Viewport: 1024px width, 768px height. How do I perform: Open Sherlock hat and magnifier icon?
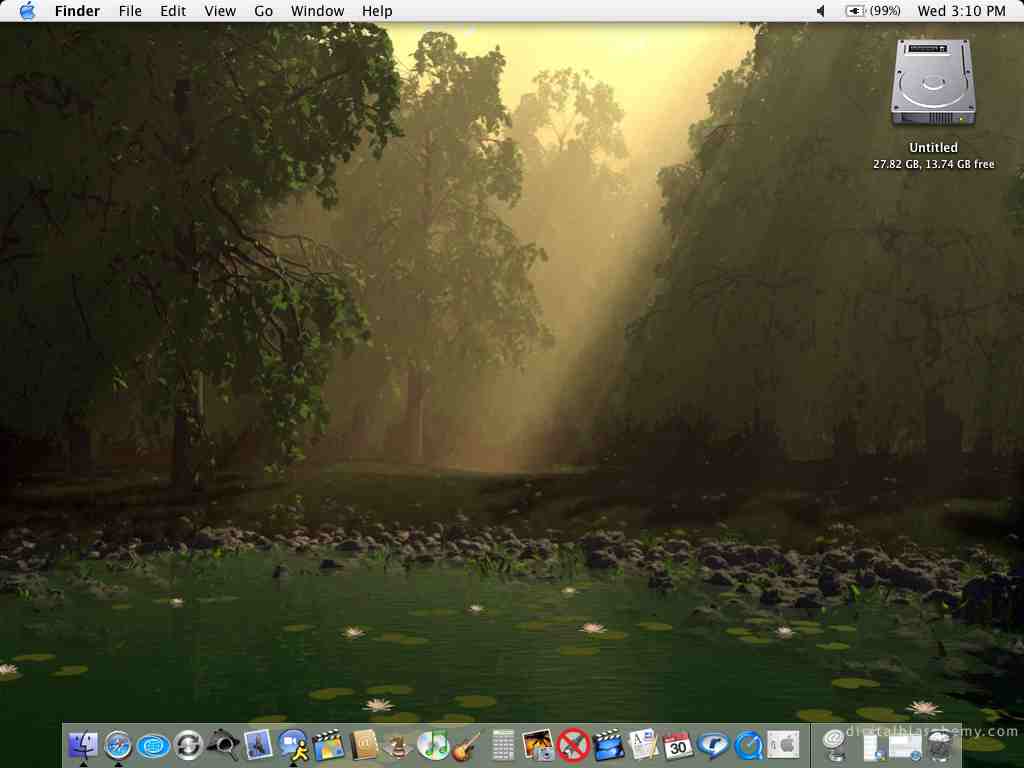point(223,744)
